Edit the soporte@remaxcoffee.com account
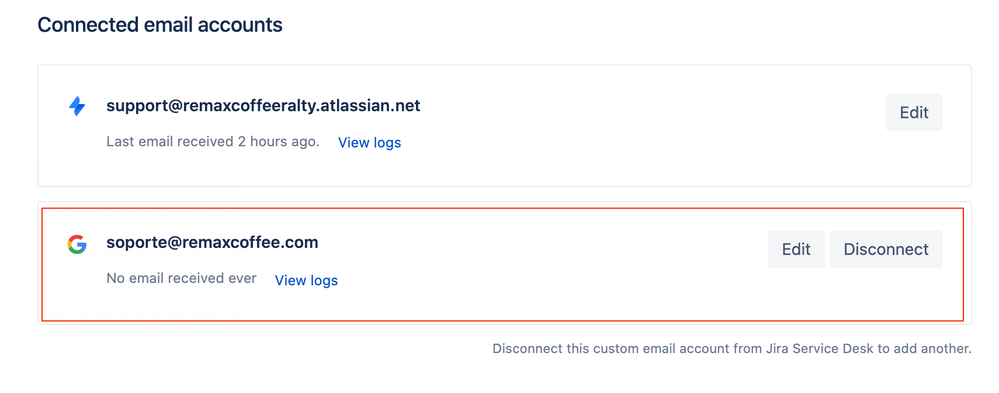Viewport: 999px width, 393px height. coord(796,249)
